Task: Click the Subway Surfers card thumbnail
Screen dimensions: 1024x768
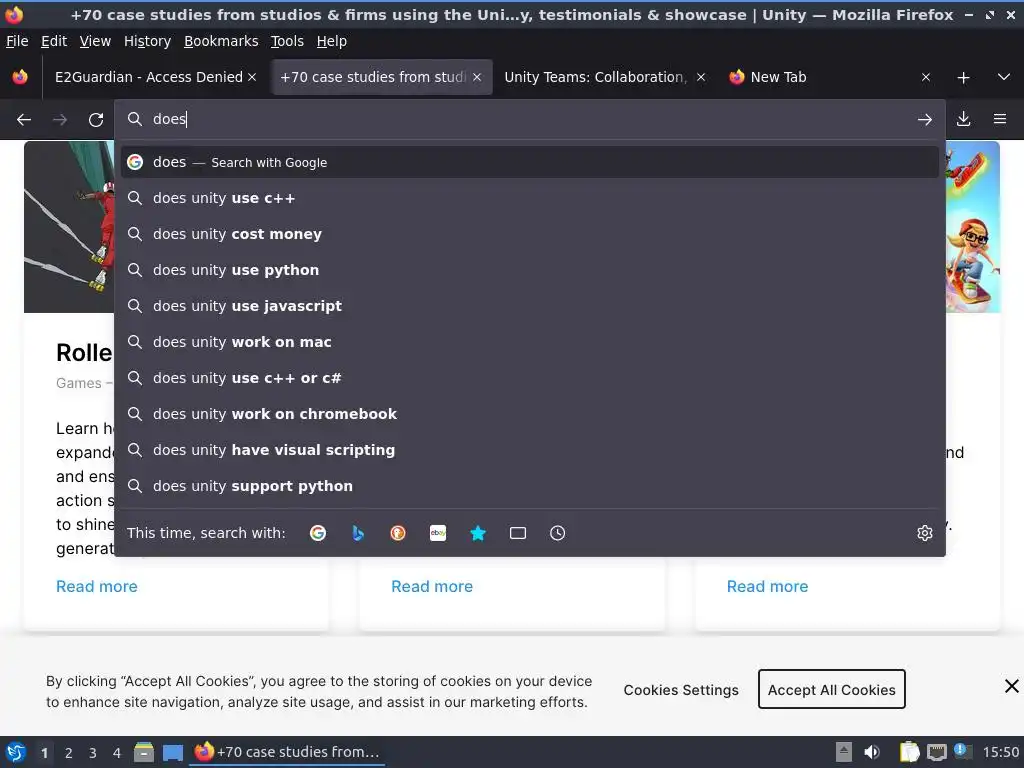Action: 973,227
